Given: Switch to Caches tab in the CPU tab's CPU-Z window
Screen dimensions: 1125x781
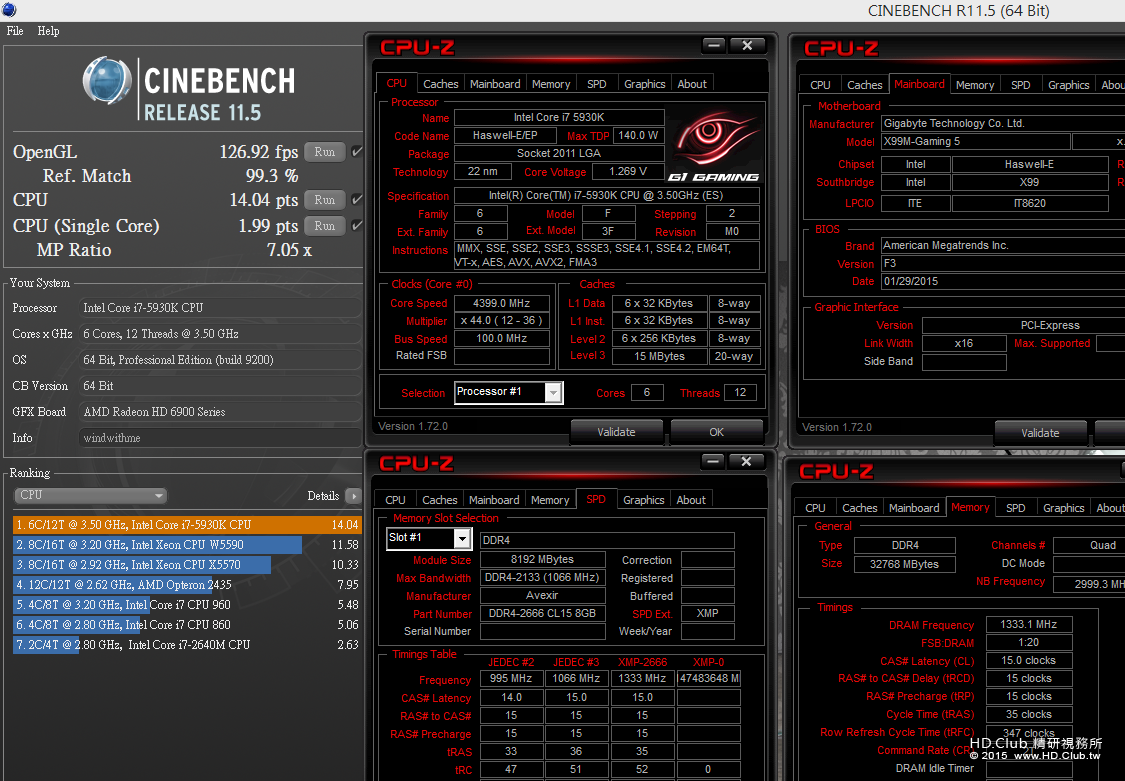Looking at the screenshot, I should 441,84.
